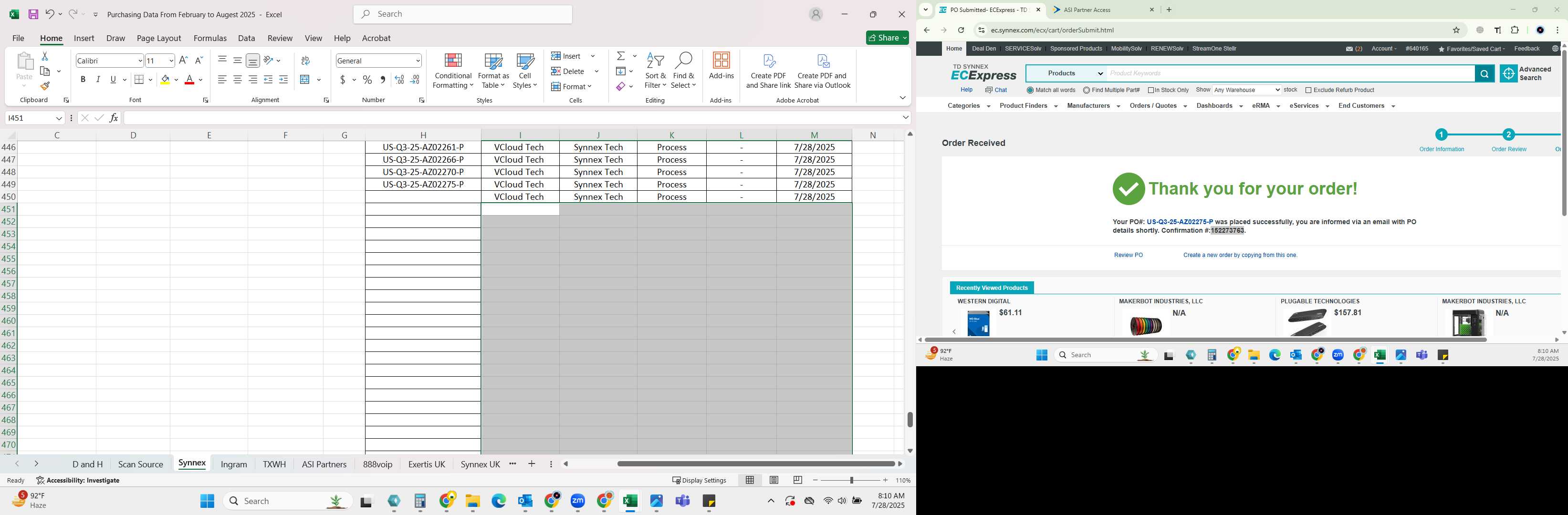Click the Insert Function fx icon

(x=114, y=118)
